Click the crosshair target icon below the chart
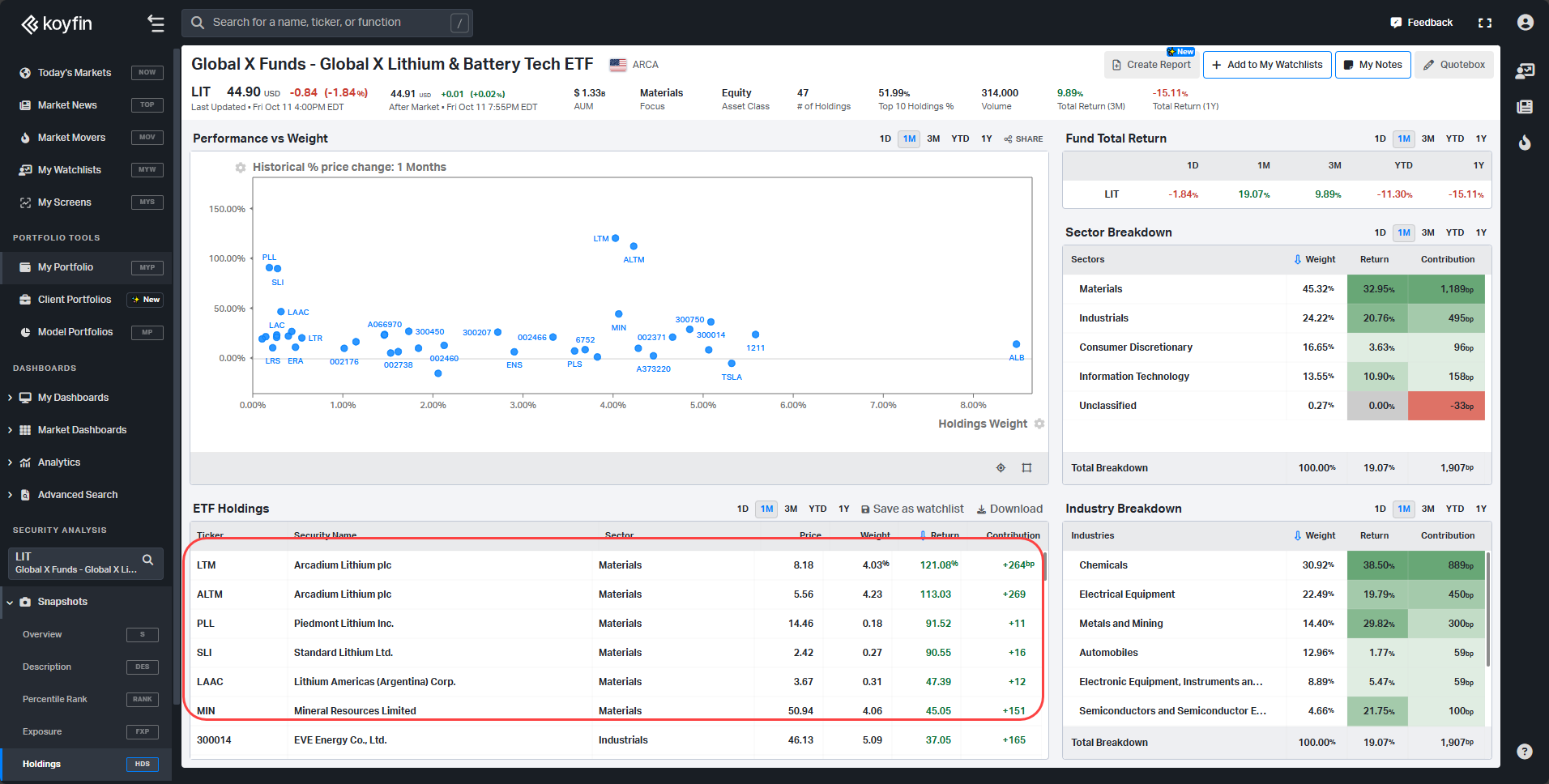Viewport: 1549px width, 784px height. point(1001,467)
